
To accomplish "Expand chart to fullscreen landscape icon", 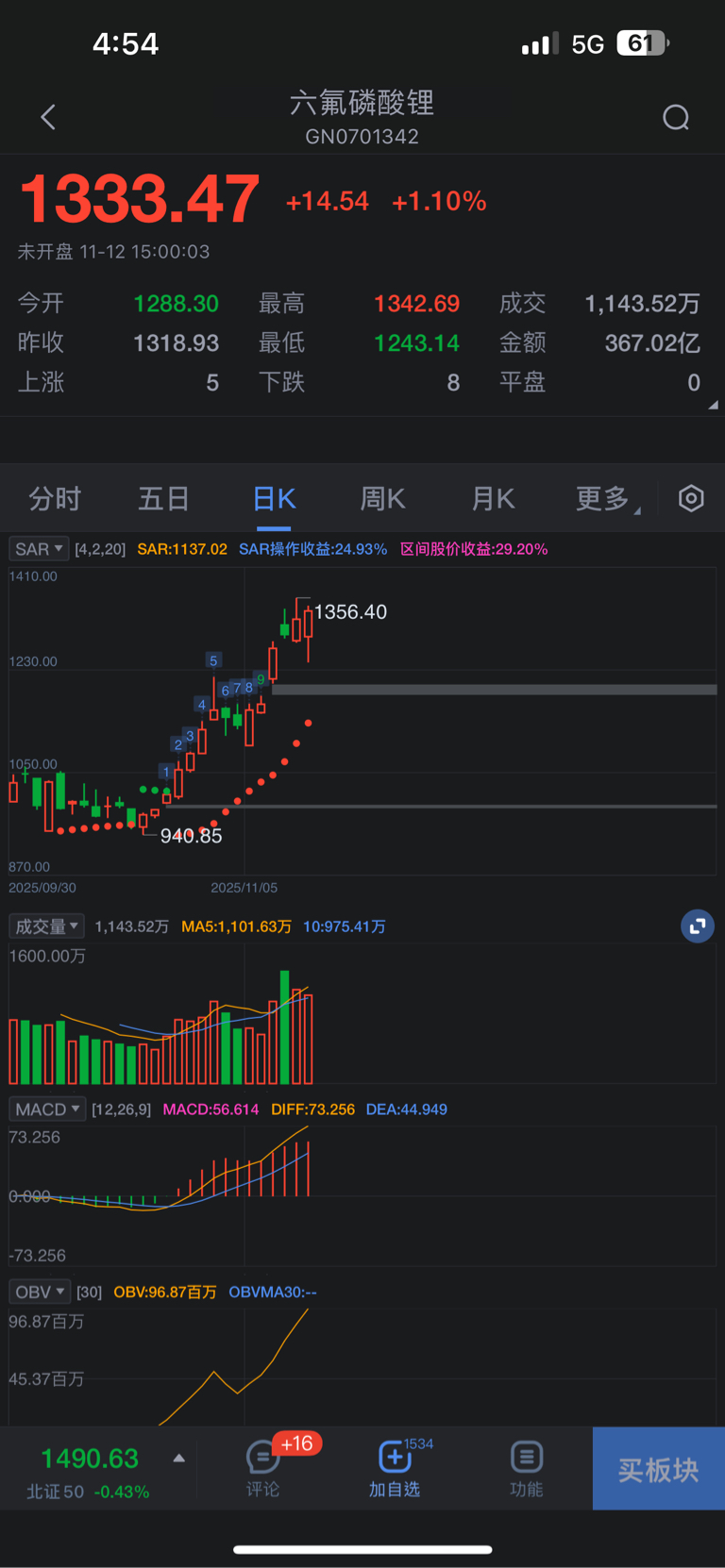I will 698,926.
